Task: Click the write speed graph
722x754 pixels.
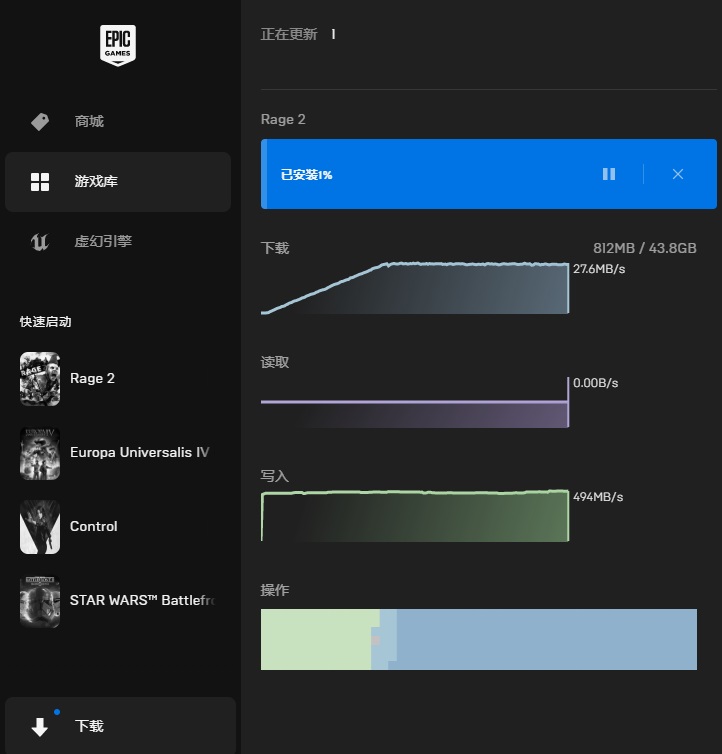Action: (414, 516)
